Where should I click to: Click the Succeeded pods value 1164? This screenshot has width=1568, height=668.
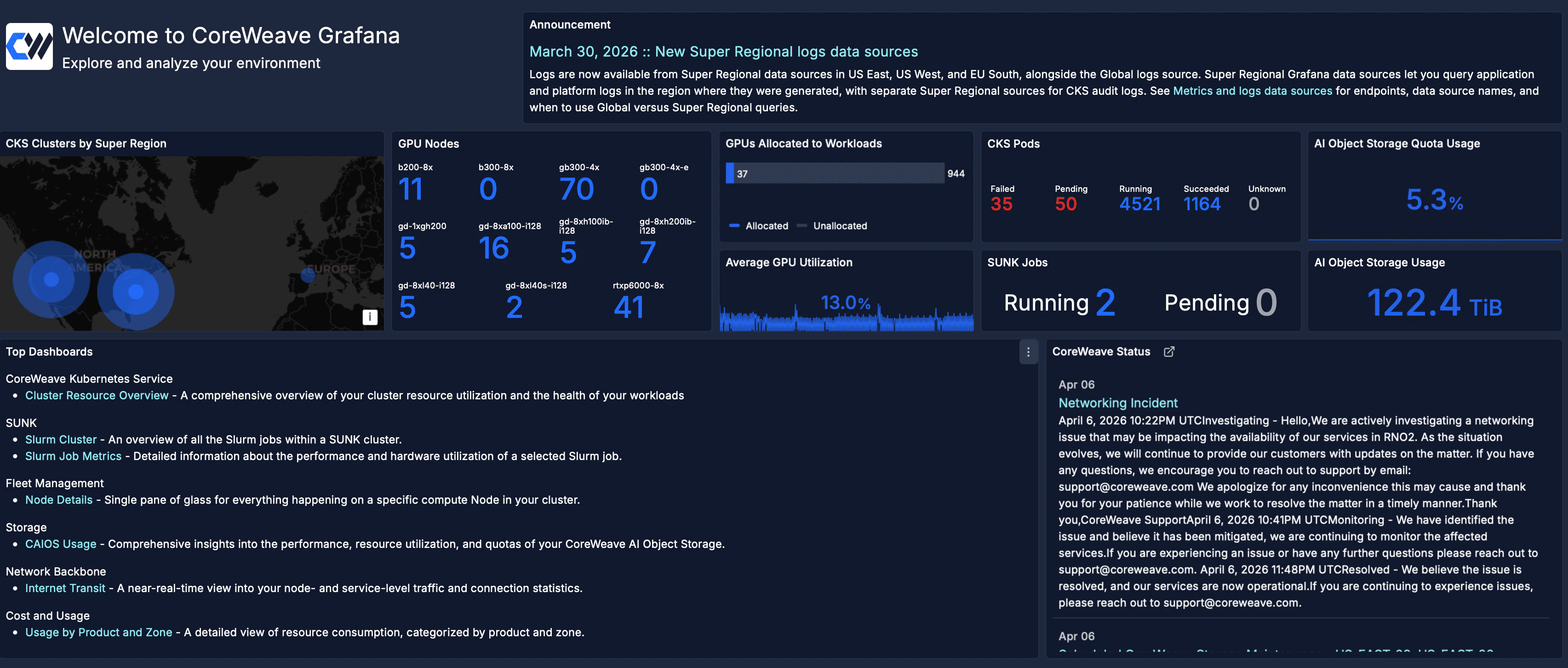[1202, 204]
